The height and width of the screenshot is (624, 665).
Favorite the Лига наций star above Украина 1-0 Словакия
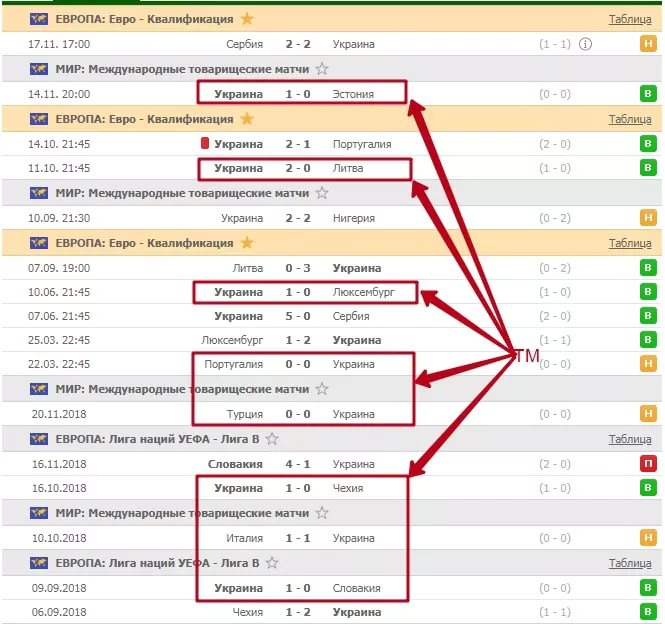272,563
